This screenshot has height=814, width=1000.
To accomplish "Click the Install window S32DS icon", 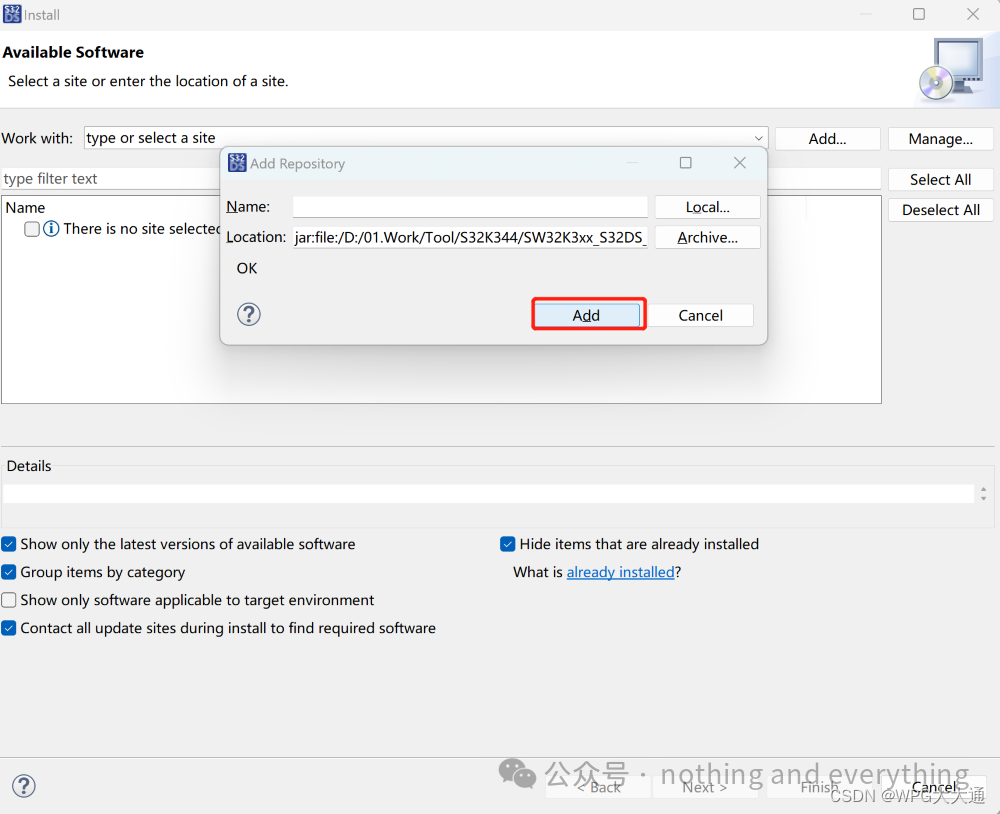I will (11, 14).
